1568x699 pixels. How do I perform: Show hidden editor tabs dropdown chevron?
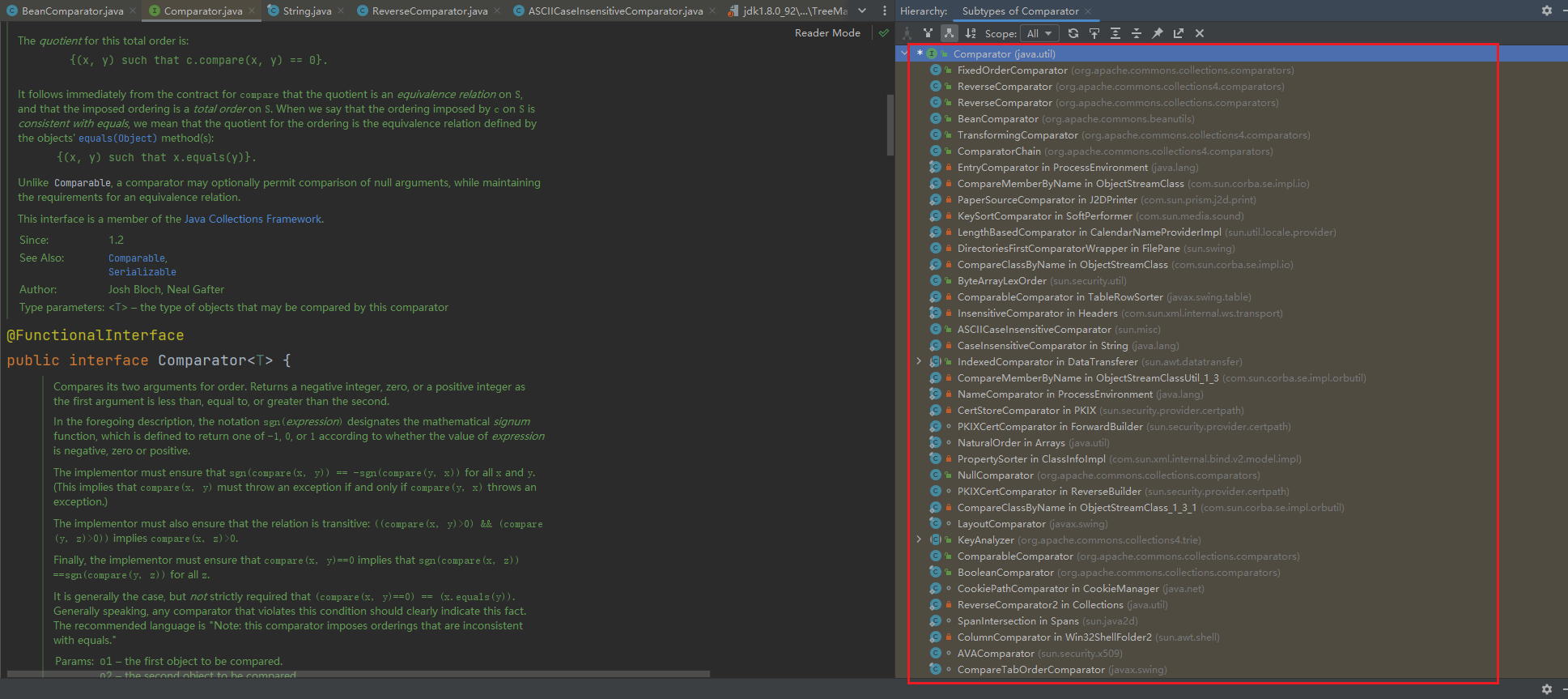[862, 11]
